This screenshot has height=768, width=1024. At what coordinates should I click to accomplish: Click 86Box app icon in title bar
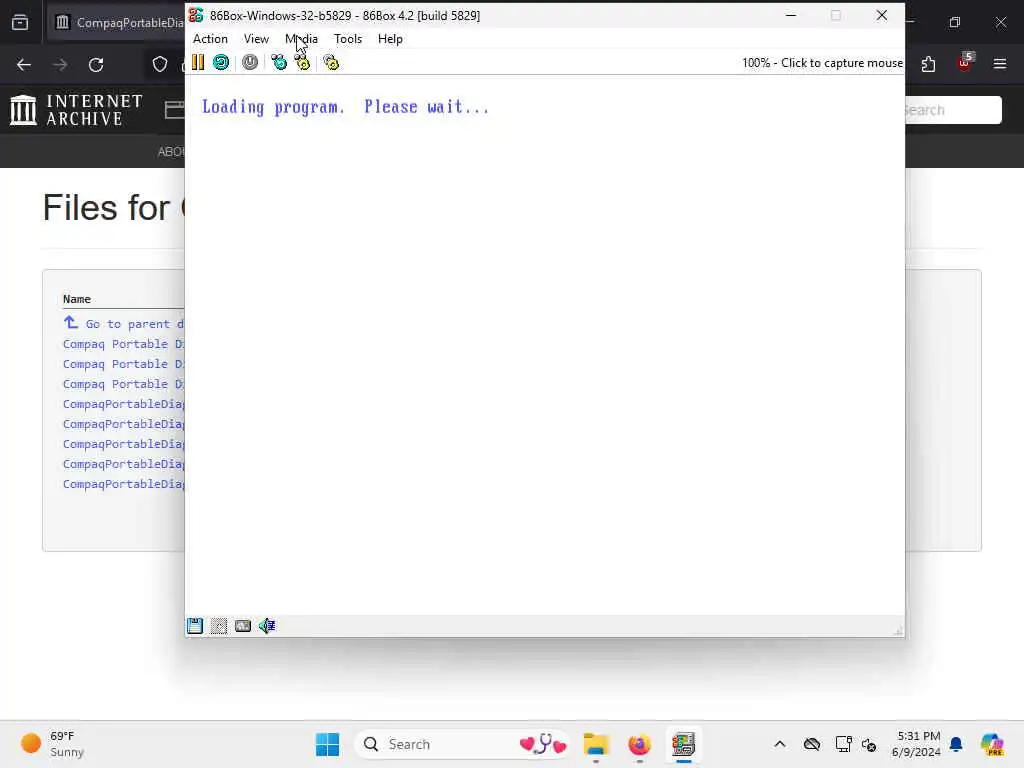(196, 15)
